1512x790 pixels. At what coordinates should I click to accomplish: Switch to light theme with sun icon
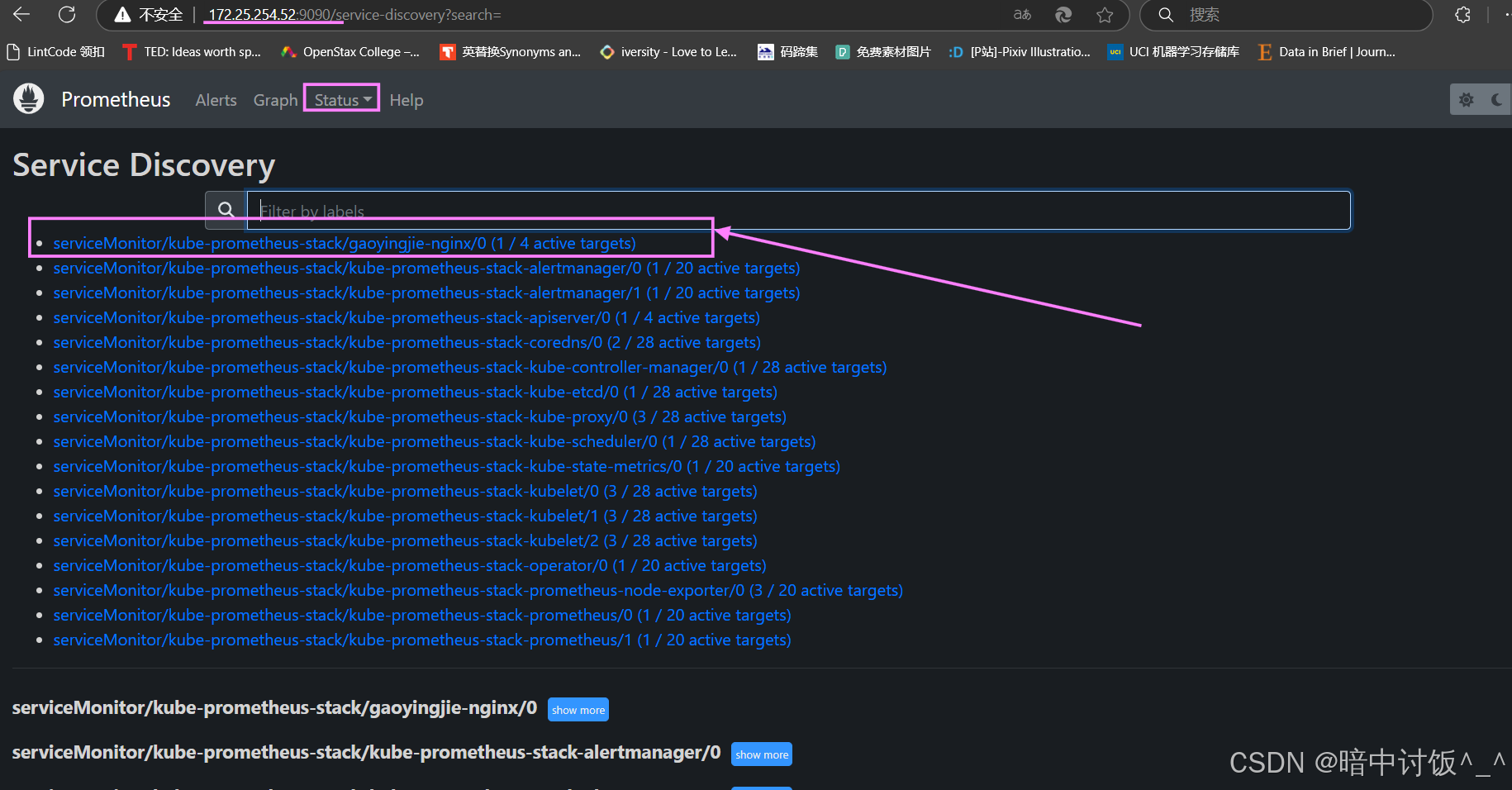1467,100
